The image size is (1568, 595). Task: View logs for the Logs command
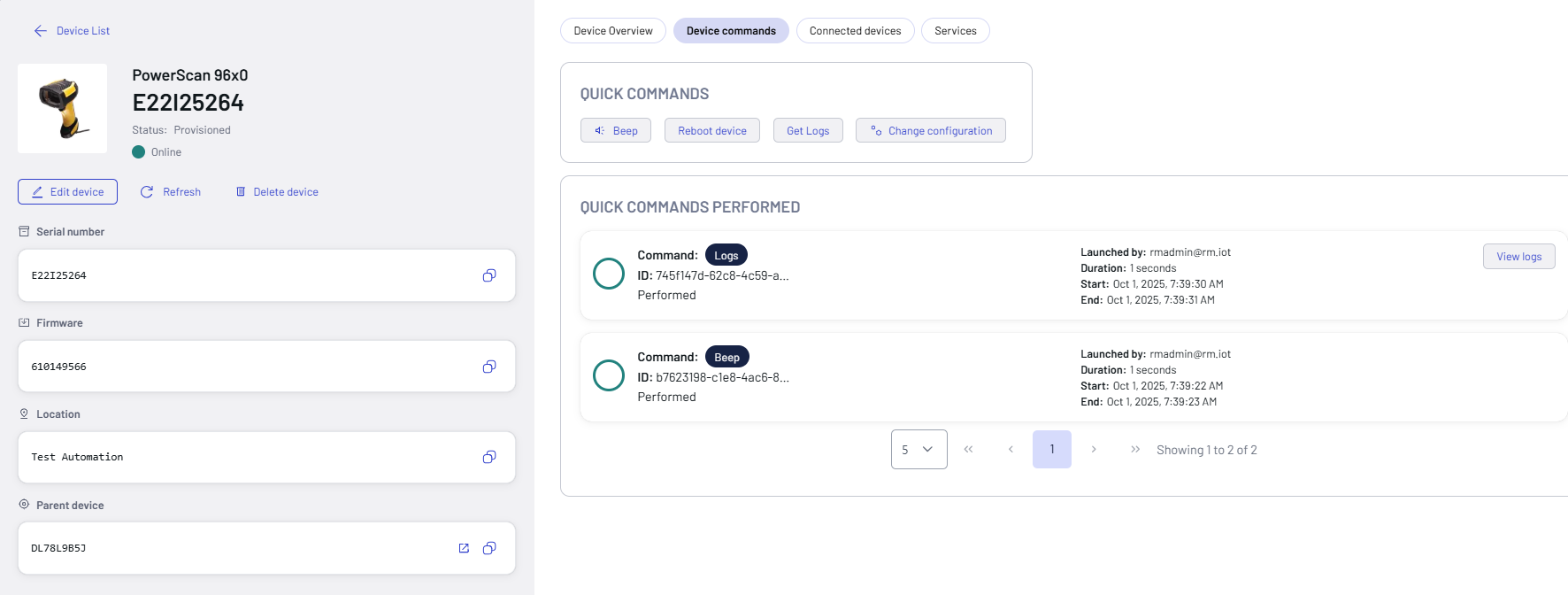tap(1518, 257)
